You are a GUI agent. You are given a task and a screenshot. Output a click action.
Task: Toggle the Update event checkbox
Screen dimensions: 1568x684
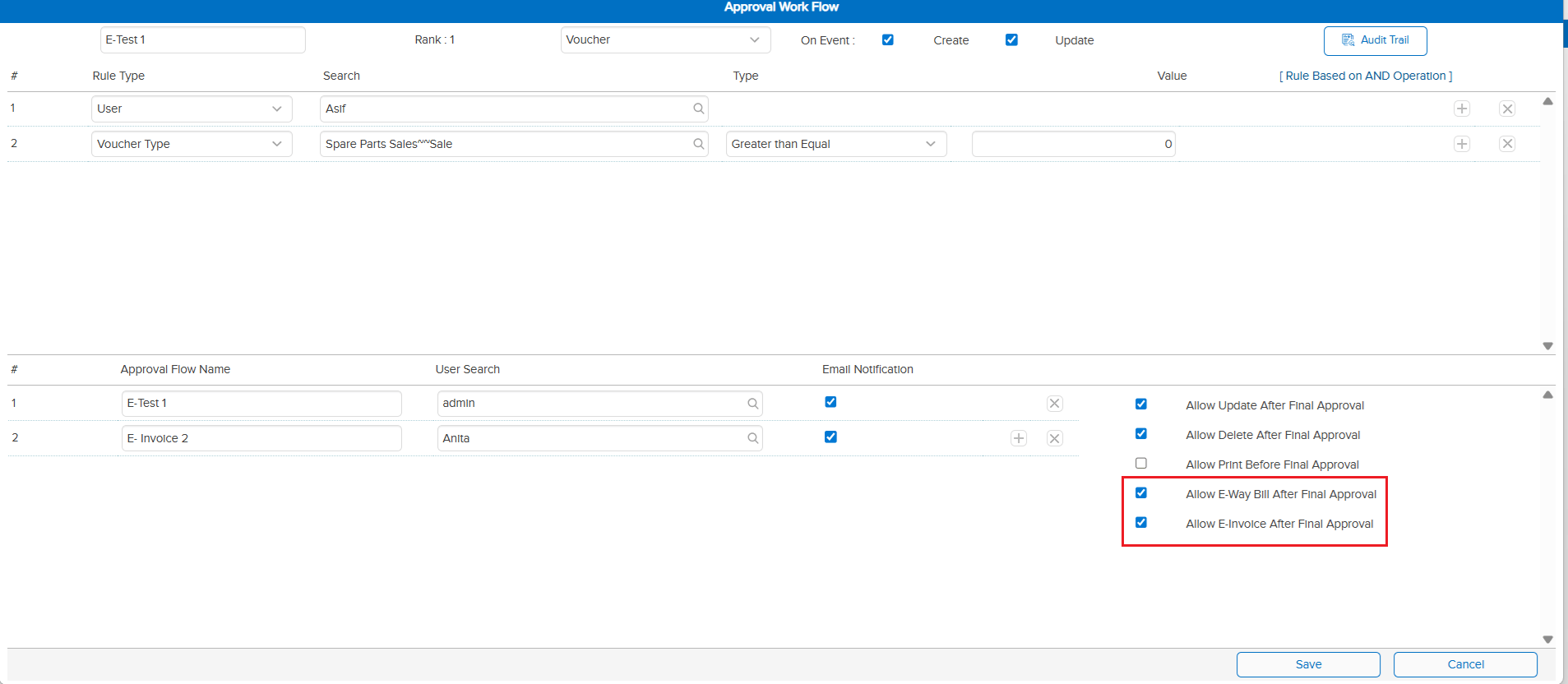tap(1011, 39)
